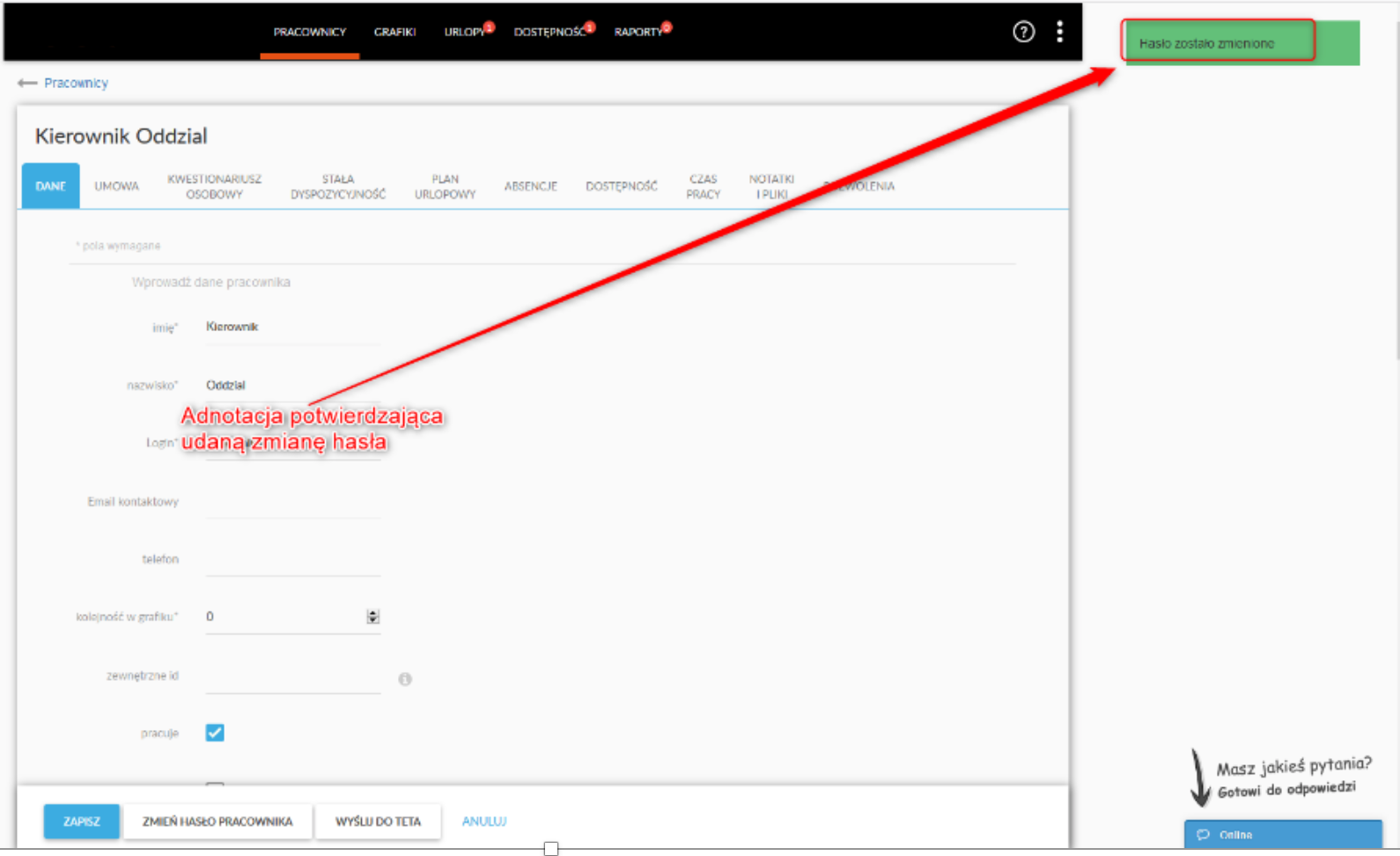The width and height of the screenshot is (1400, 856).
Task: Switch to the Stała Dyspozycyjność tab
Action: pos(338,186)
